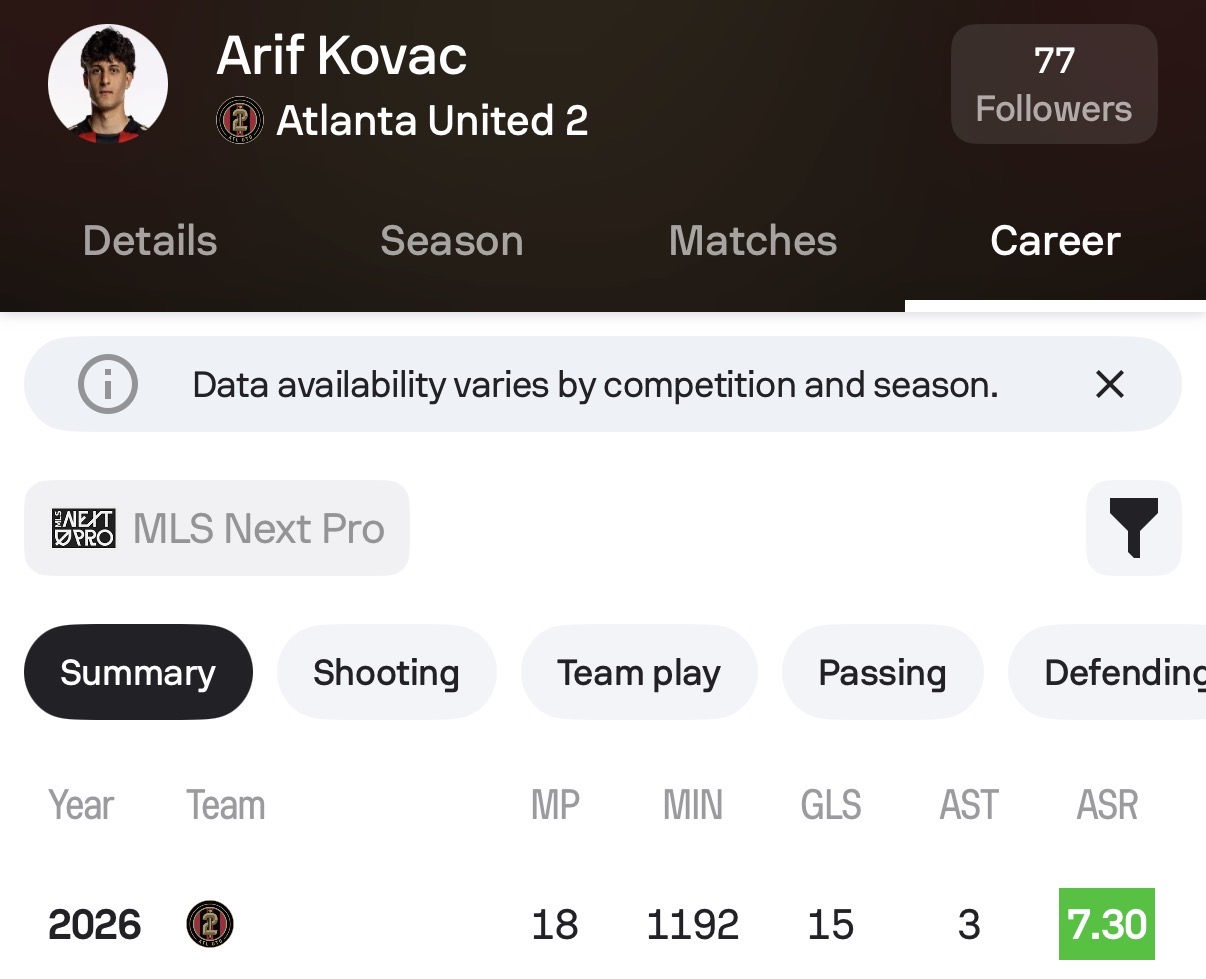The height and width of the screenshot is (979, 1206).
Task: Tap the green 7.30 rating badge
Action: [x=1107, y=924]
